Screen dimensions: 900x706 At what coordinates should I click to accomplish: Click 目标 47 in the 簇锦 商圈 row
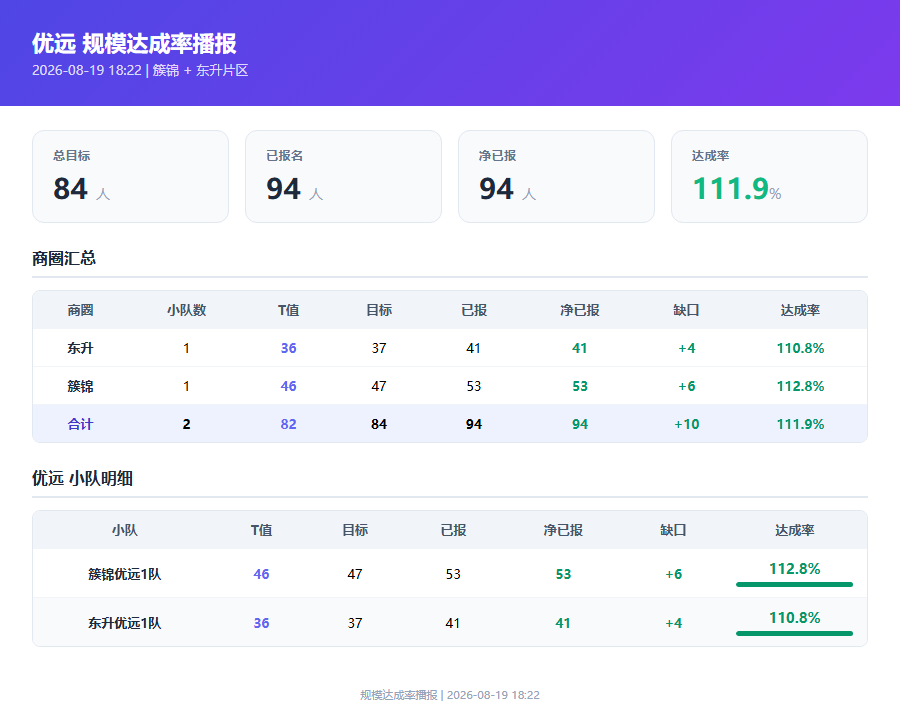(x=379, y=386)
